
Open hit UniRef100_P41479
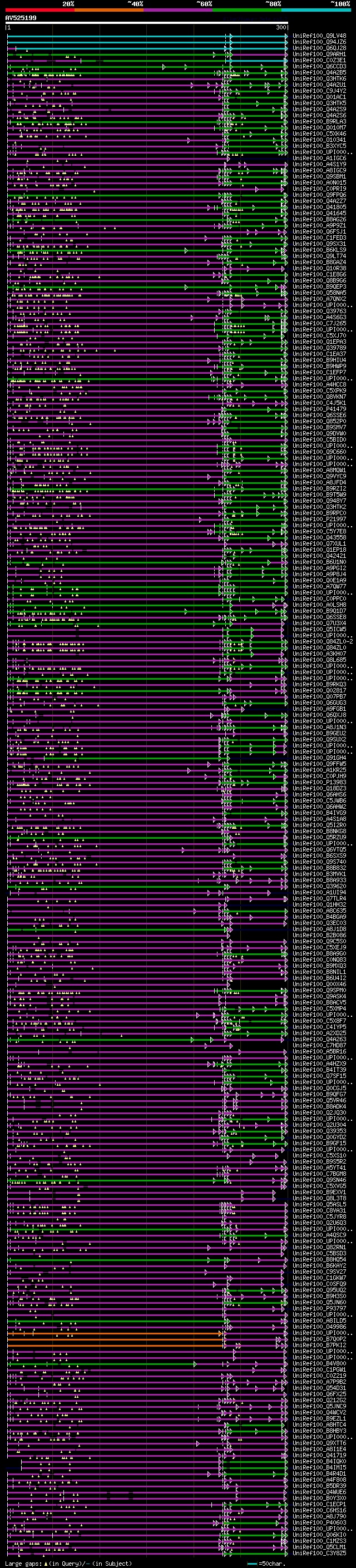tap(319, 409)
